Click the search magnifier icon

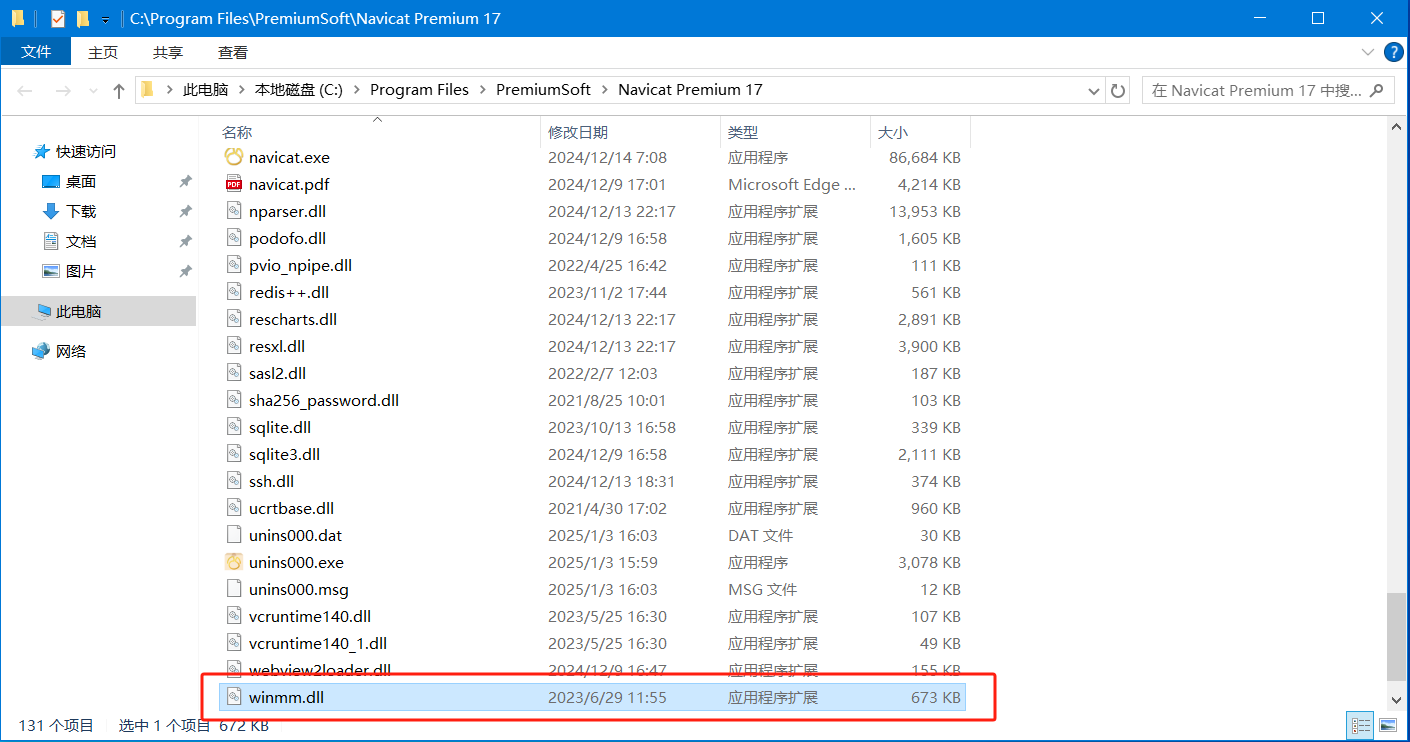click(x=1377, y=90)
